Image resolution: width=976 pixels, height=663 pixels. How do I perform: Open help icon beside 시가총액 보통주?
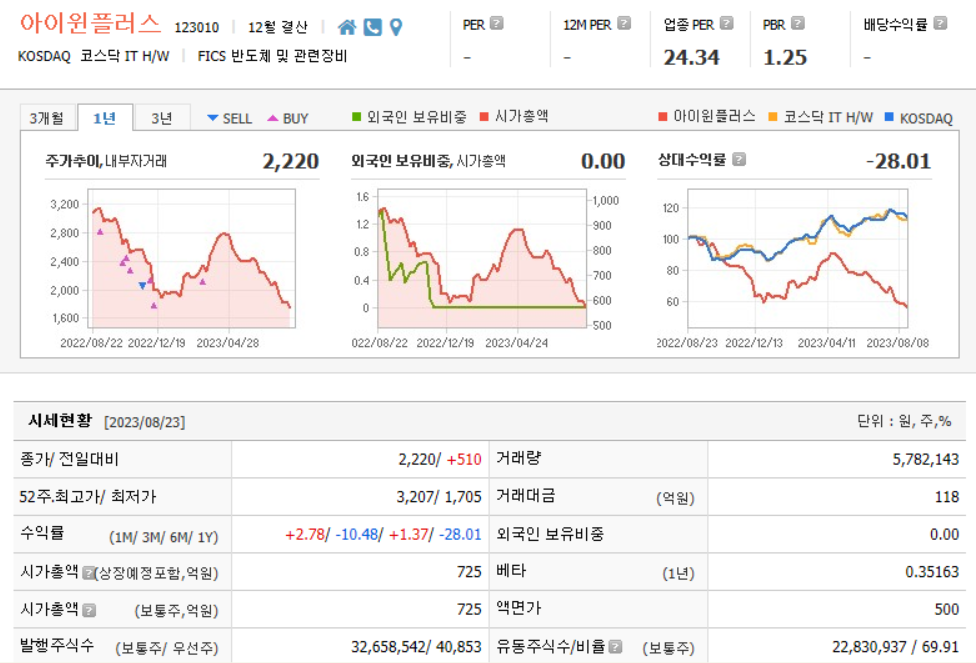click(89, 610)
